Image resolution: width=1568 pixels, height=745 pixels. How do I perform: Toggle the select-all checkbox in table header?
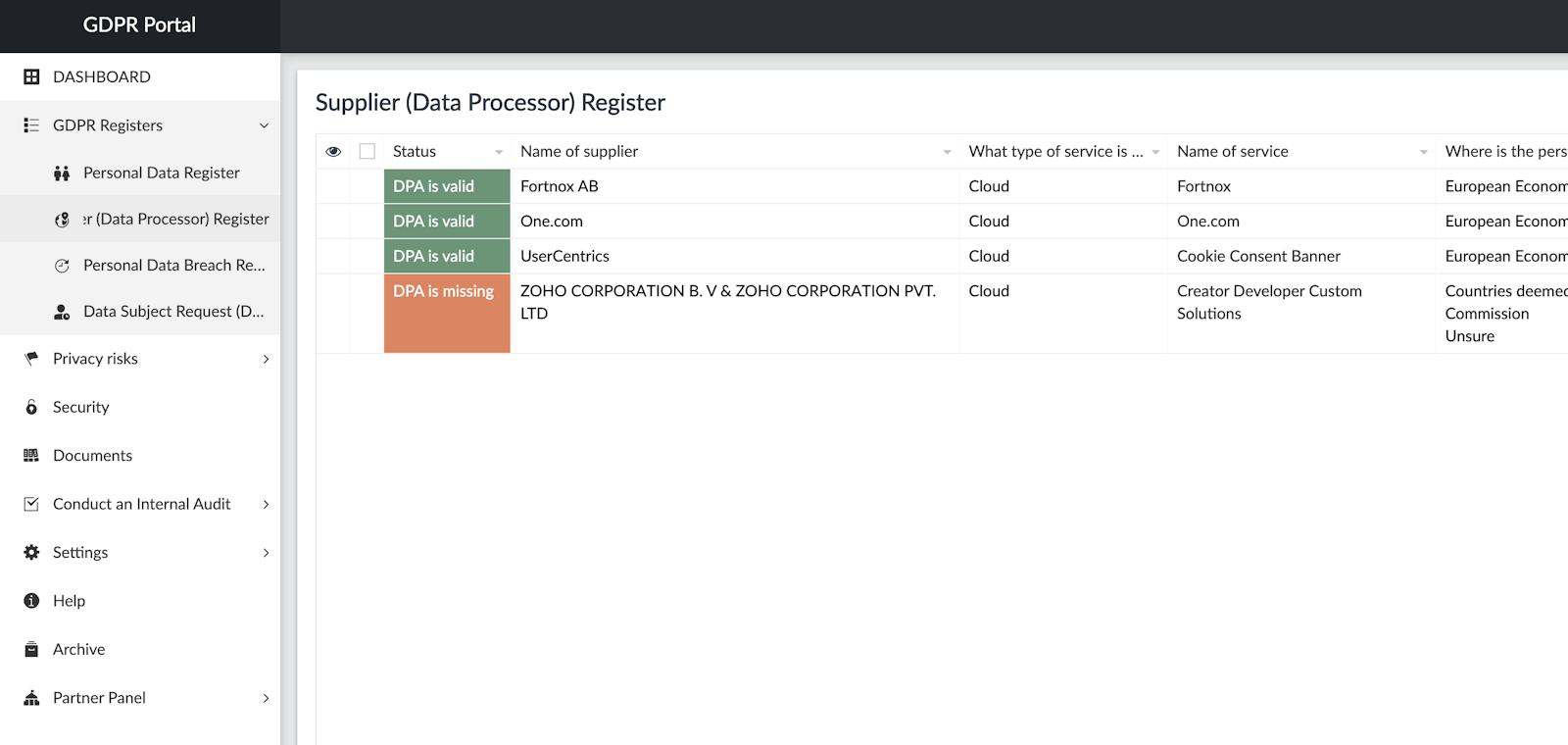[x=367, y=151]
